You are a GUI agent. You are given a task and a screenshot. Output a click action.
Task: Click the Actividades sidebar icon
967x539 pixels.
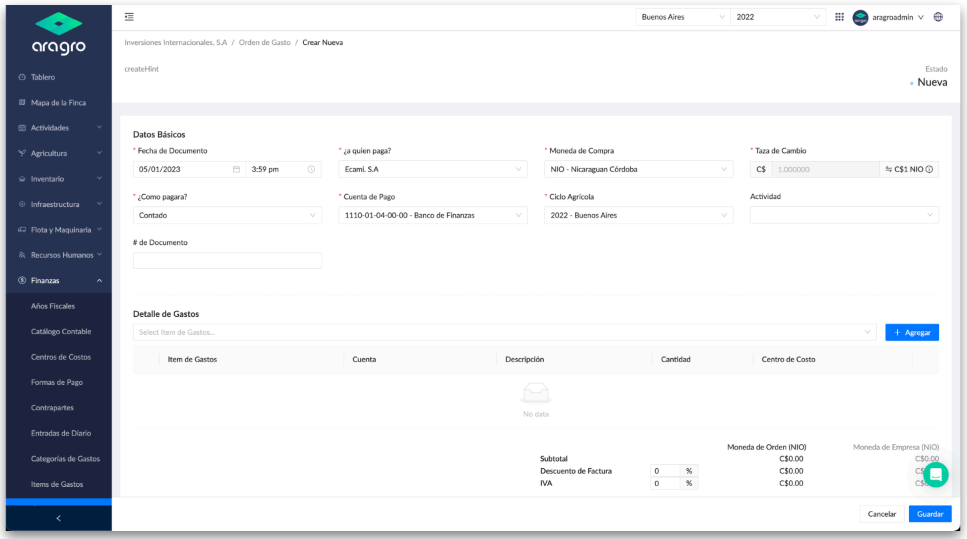tap(22, 128)
